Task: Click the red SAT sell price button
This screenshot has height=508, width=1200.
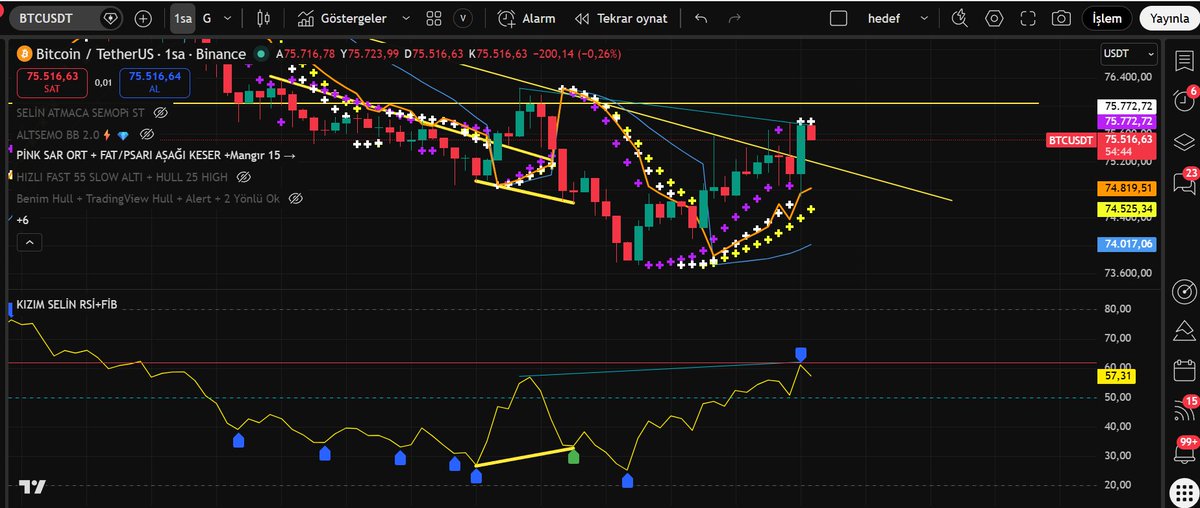Action: tap(51, 81)
